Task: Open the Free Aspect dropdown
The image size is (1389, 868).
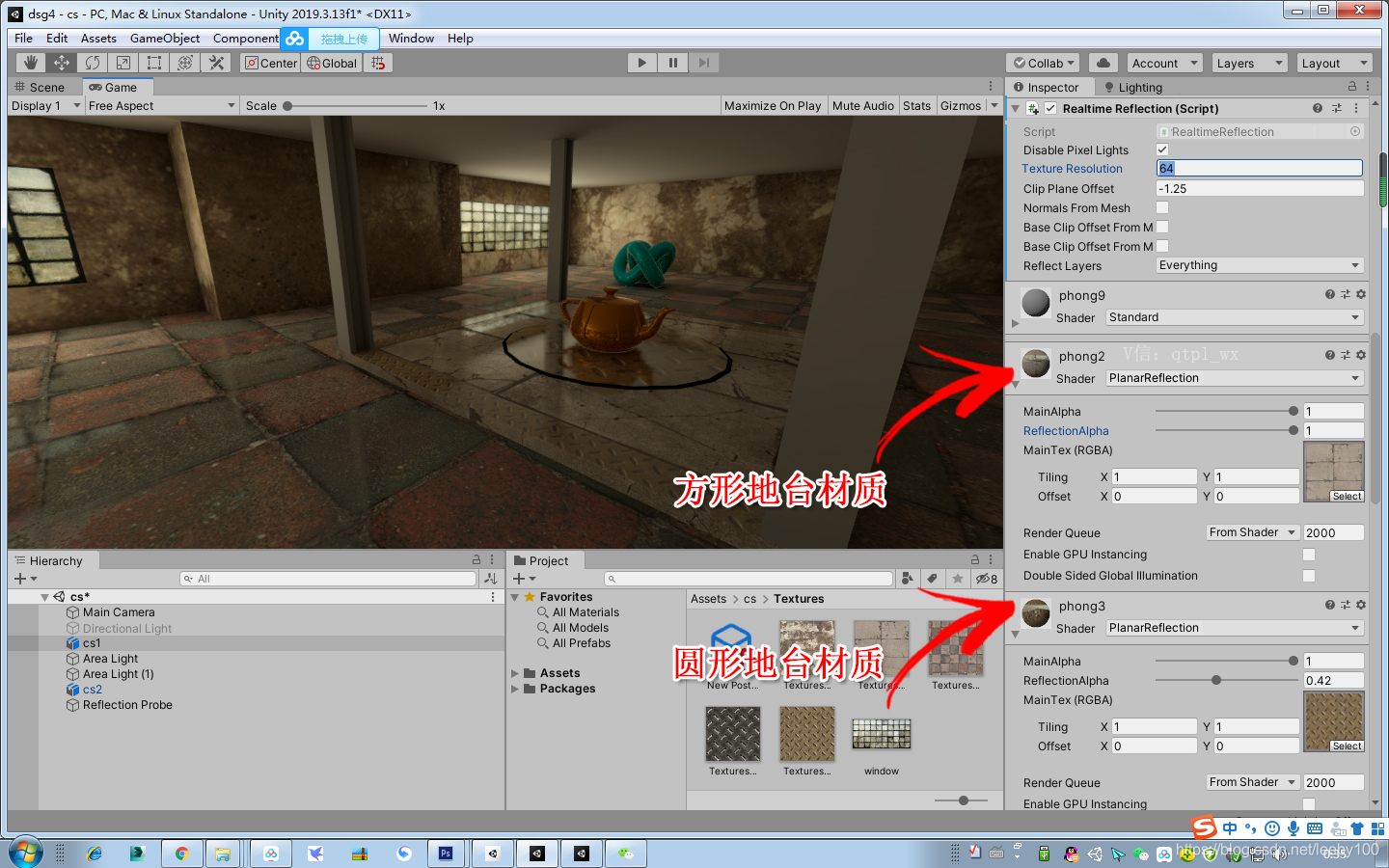Action: (162, 105)
